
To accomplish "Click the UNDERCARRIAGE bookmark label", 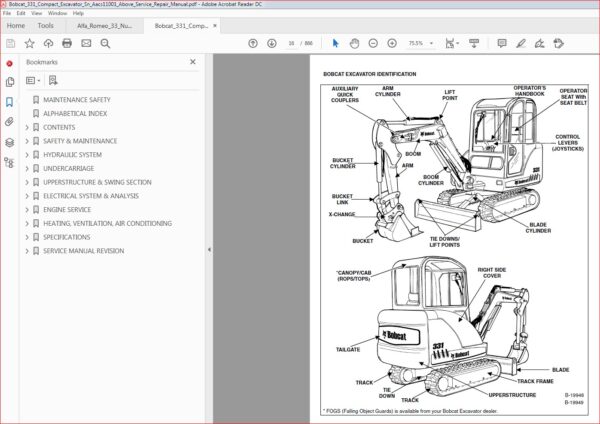I will pyautogui.click(x=68, y=168).
